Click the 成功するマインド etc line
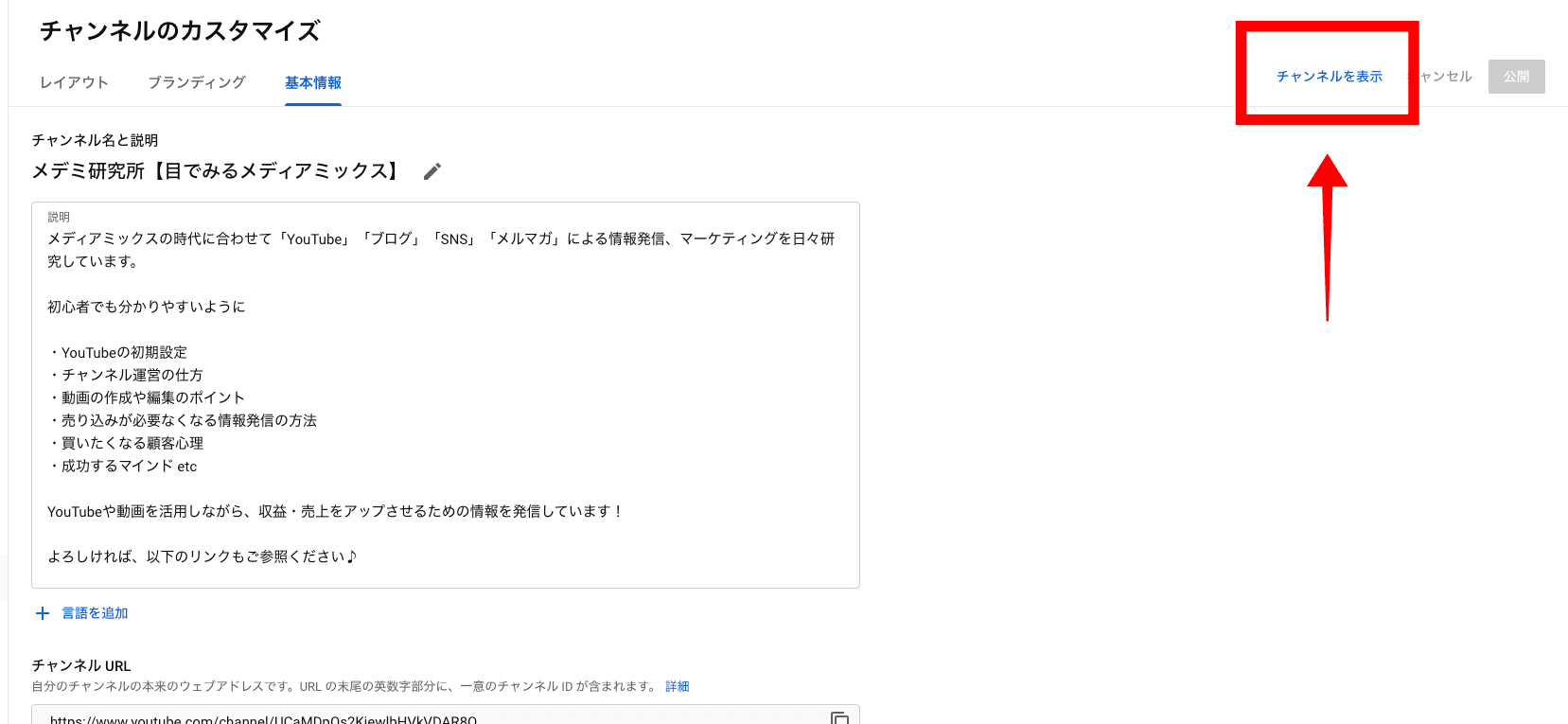This screenshot has width=1568, height=724. (x=128, y=466)
